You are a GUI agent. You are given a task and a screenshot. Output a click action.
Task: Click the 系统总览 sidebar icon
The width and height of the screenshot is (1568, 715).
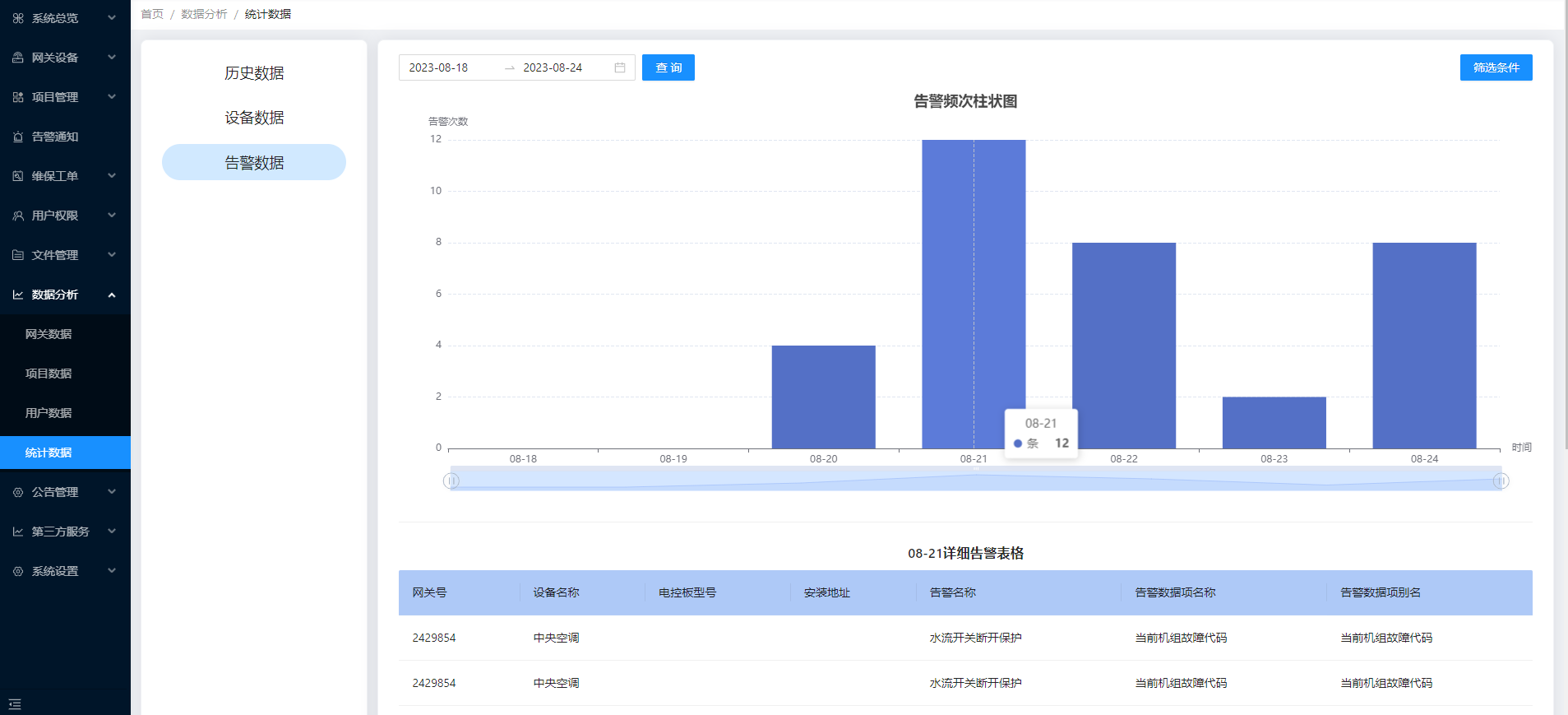18,18
